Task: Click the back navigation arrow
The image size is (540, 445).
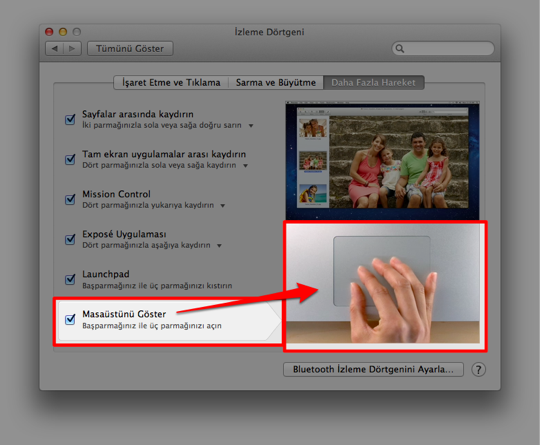Action: [55, 49]
